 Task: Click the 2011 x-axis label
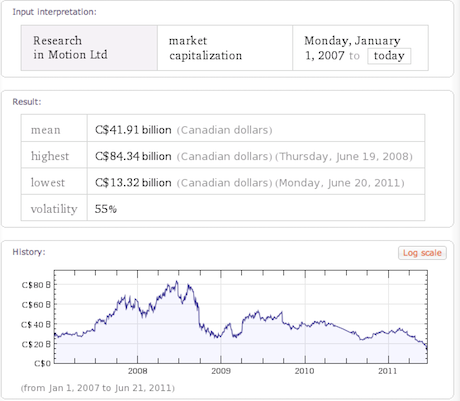point(388,371)
